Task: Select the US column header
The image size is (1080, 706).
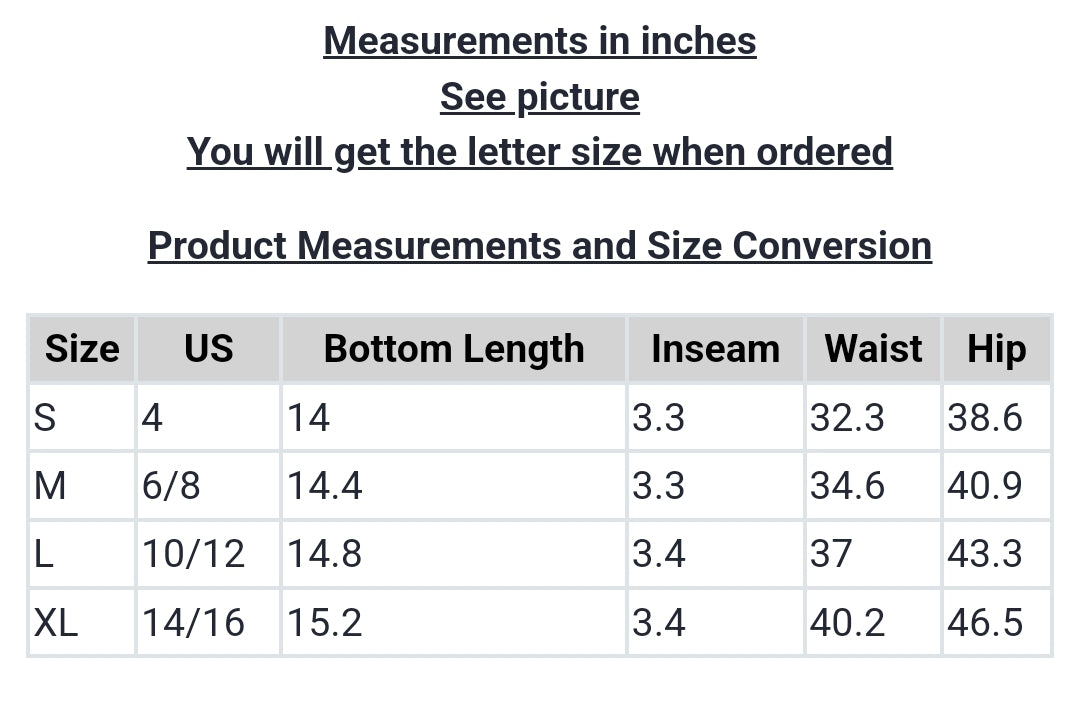Action: click(x=208, y=349)
